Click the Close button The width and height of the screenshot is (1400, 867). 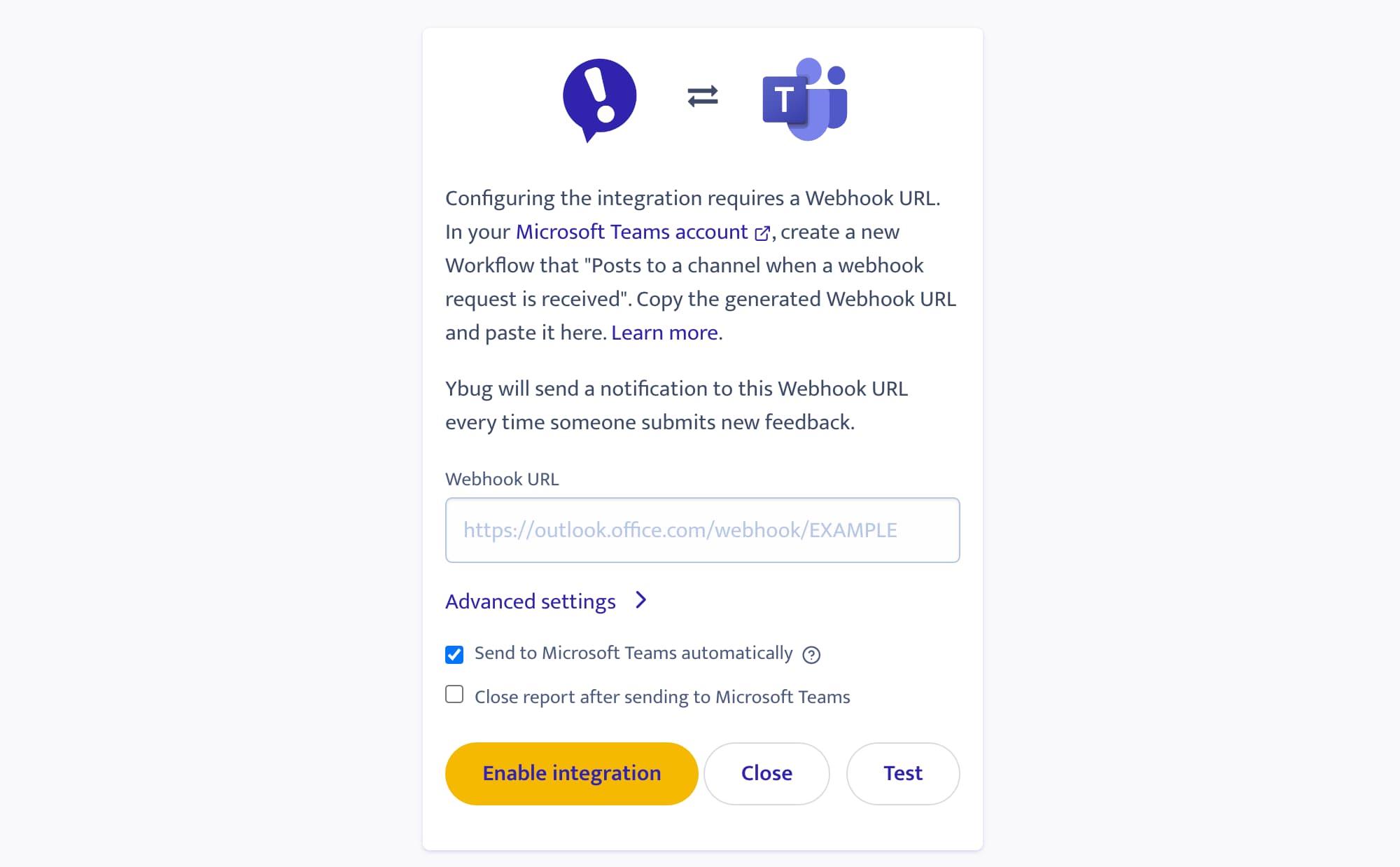766,773
